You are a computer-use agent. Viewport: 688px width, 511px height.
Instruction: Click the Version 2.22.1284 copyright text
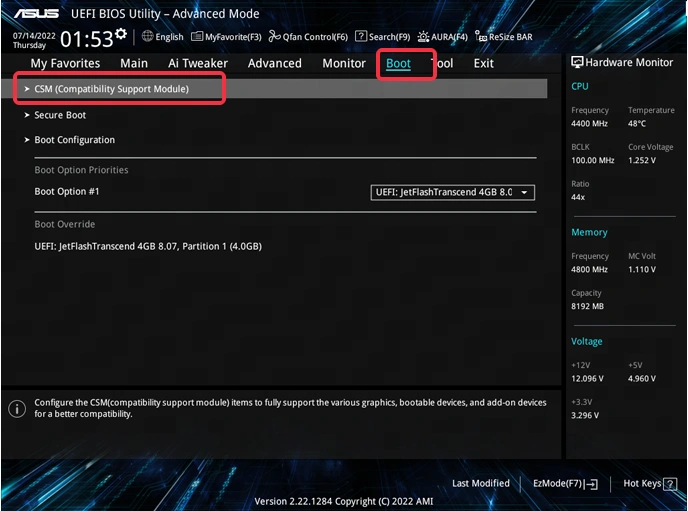click(344, 501)
